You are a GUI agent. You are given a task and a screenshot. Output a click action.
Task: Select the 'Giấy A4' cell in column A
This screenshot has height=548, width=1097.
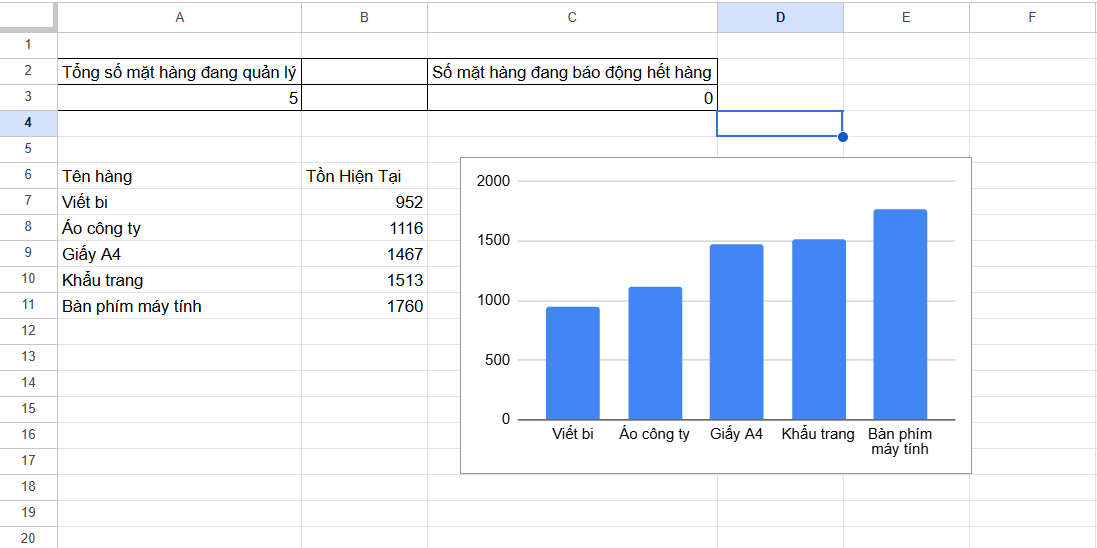coord(180,253)
